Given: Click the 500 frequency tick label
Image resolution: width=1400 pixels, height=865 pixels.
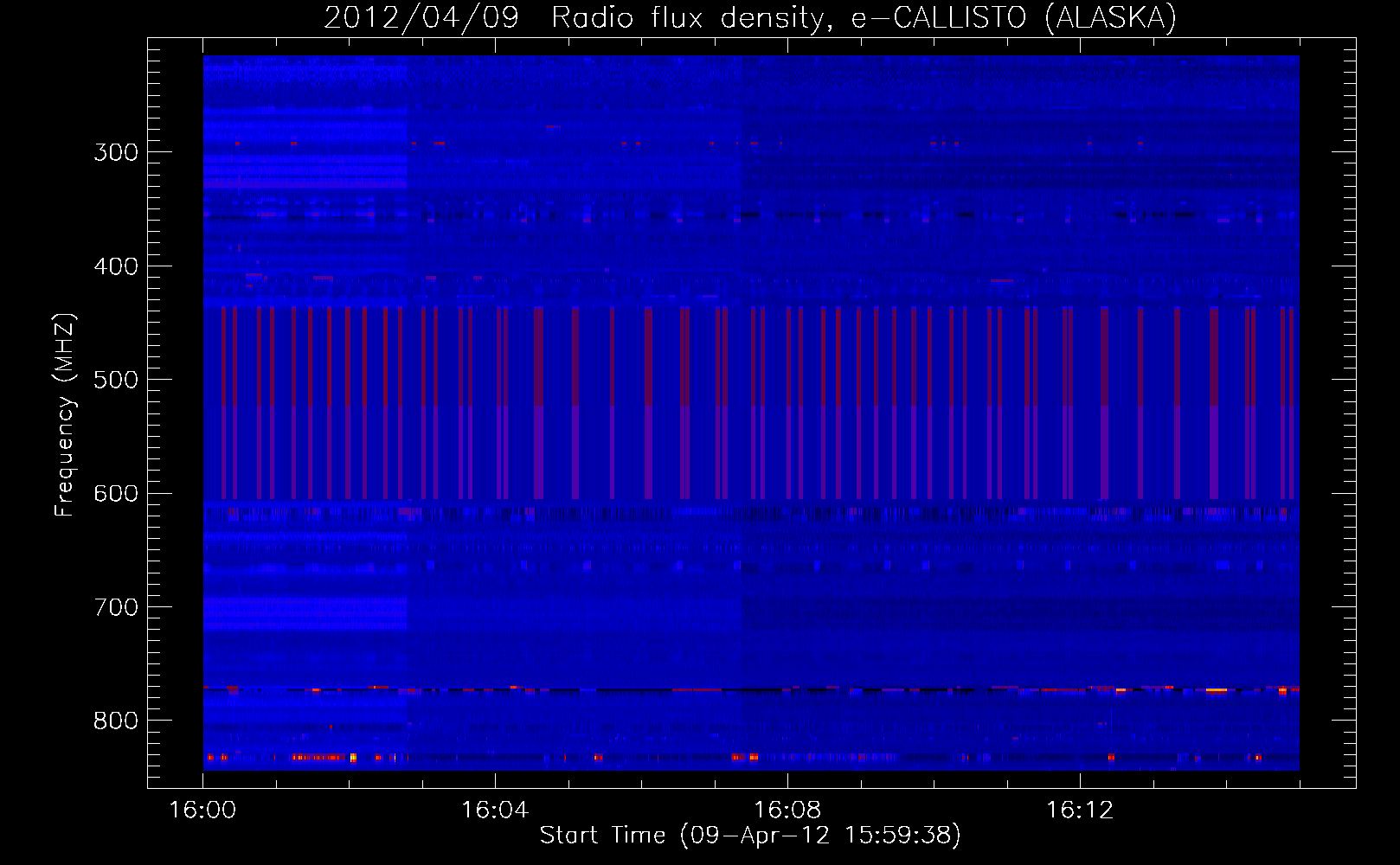Looking at the screenshot, I should tap(116, 380).
